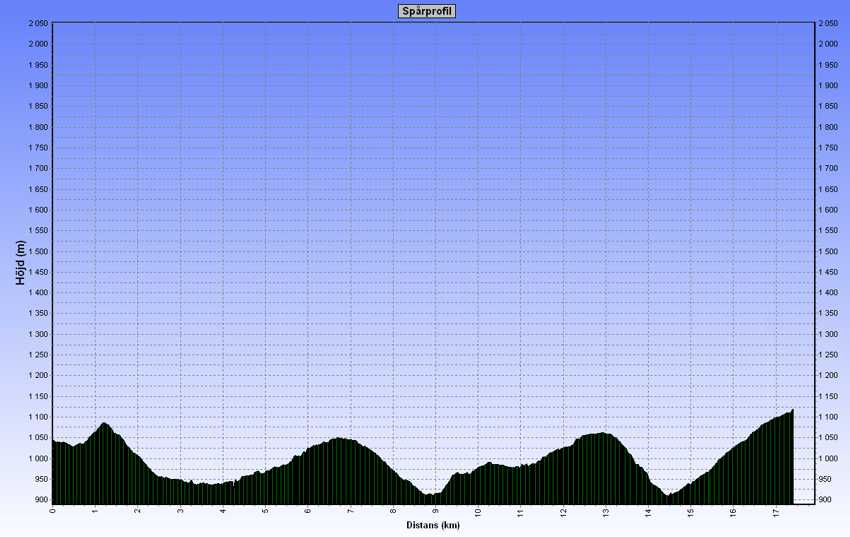Click the 12 km tick on the distance axis
Image resolution: width=850 pixels, height=537 pixels.
pos(563,512)
